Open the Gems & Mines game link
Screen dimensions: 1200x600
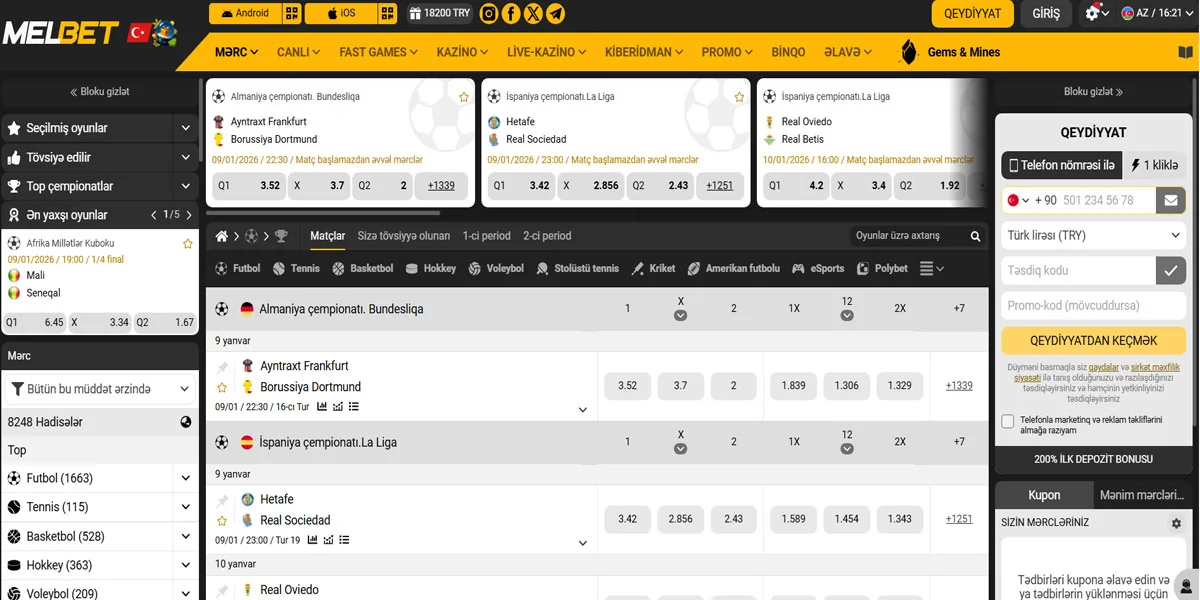950,52
